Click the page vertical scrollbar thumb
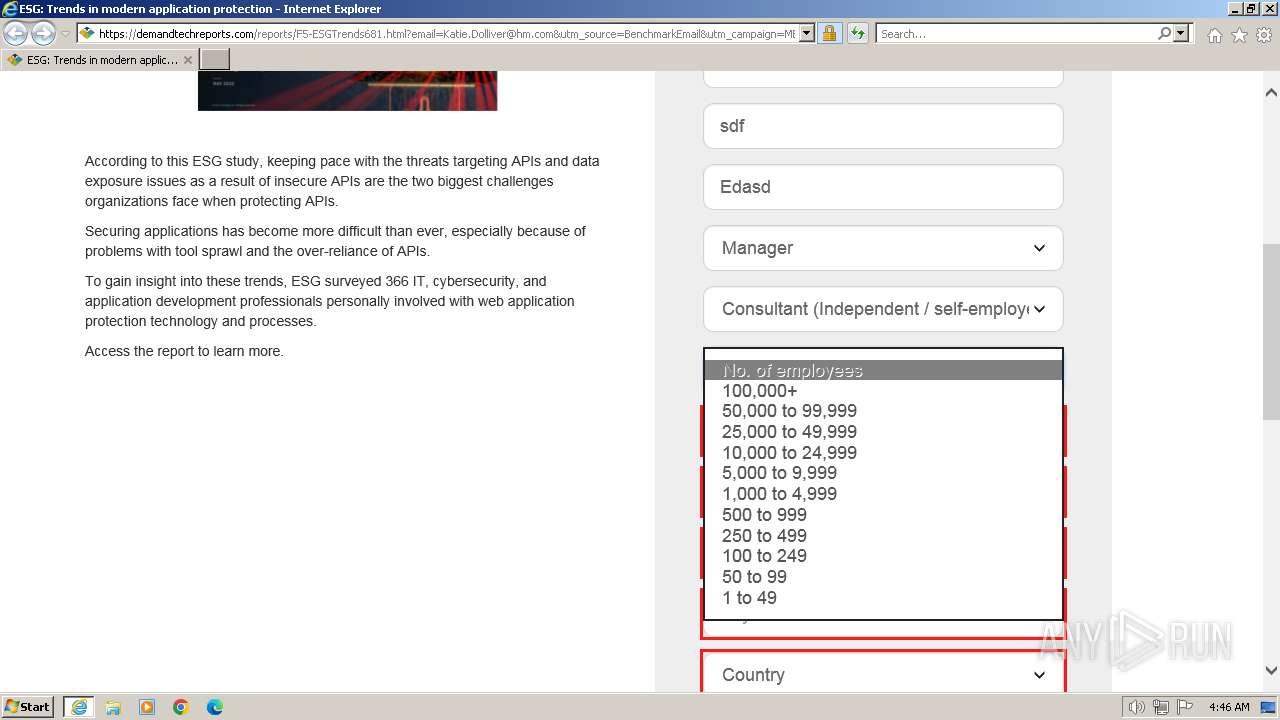 click(x=1271, y=332)
